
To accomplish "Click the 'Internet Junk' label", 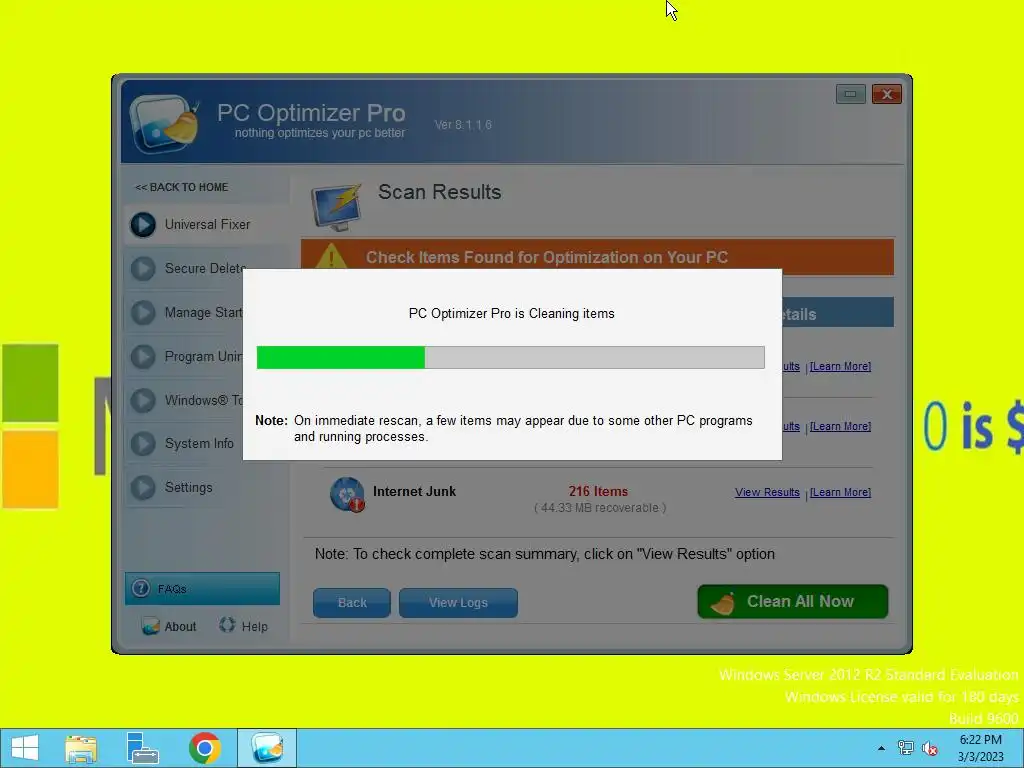I will (415, 491).
